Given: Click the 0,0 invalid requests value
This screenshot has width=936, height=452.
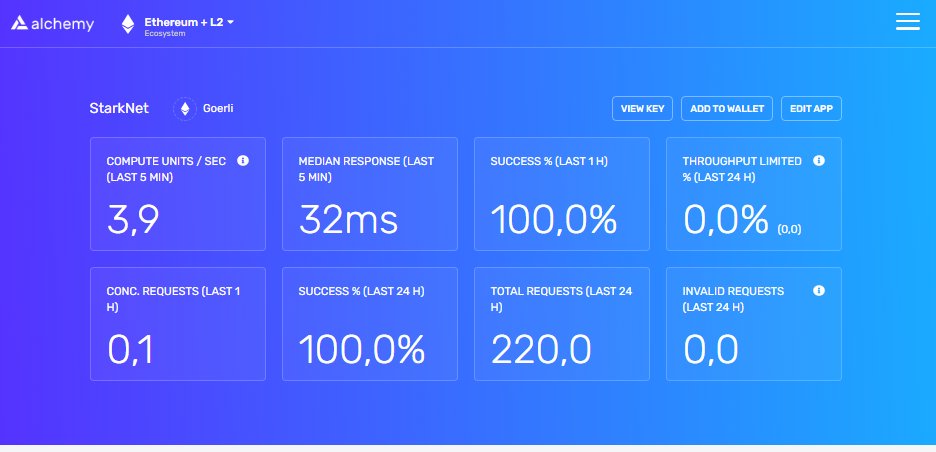Looking at the screenshot, I should pos(711,350).
